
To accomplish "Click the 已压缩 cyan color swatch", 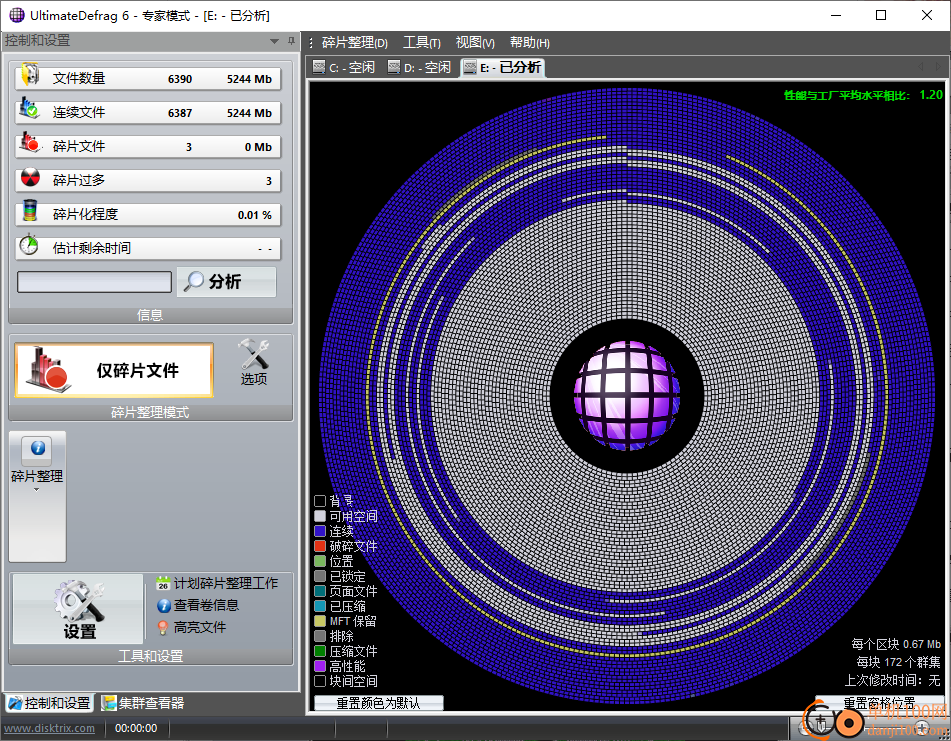I will (320, 606).
